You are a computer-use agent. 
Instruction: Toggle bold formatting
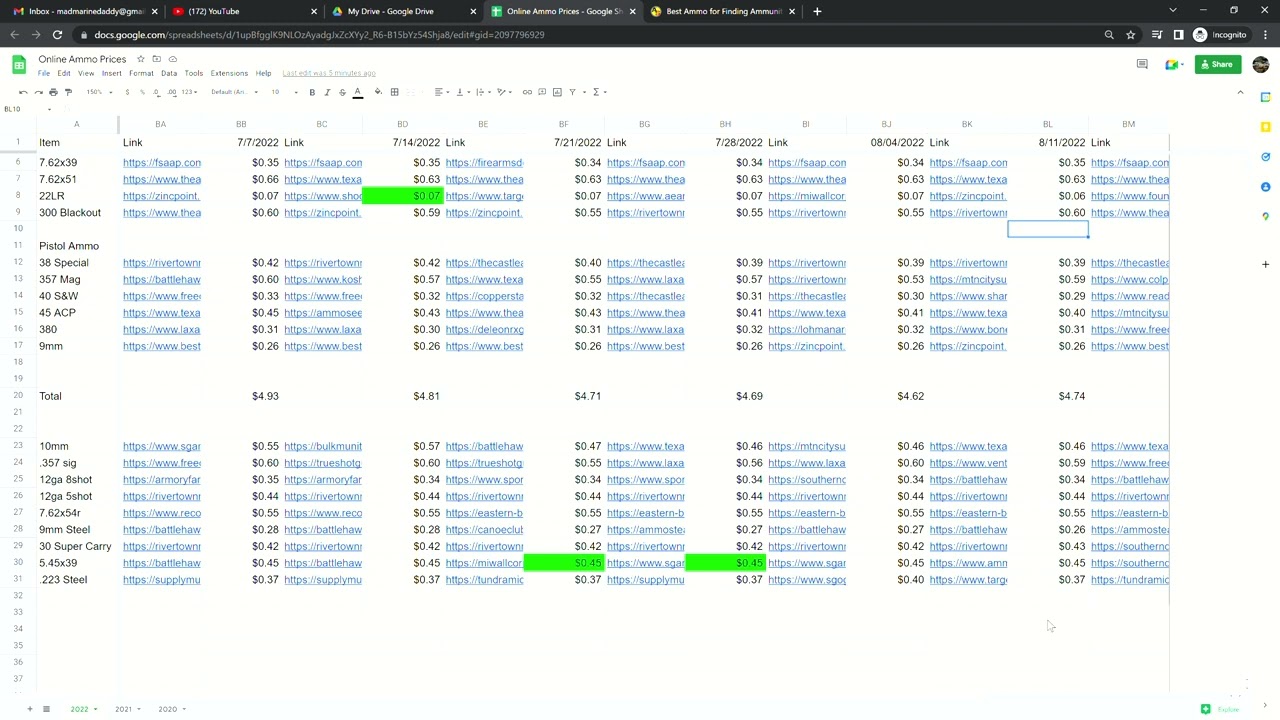[312, 92]
